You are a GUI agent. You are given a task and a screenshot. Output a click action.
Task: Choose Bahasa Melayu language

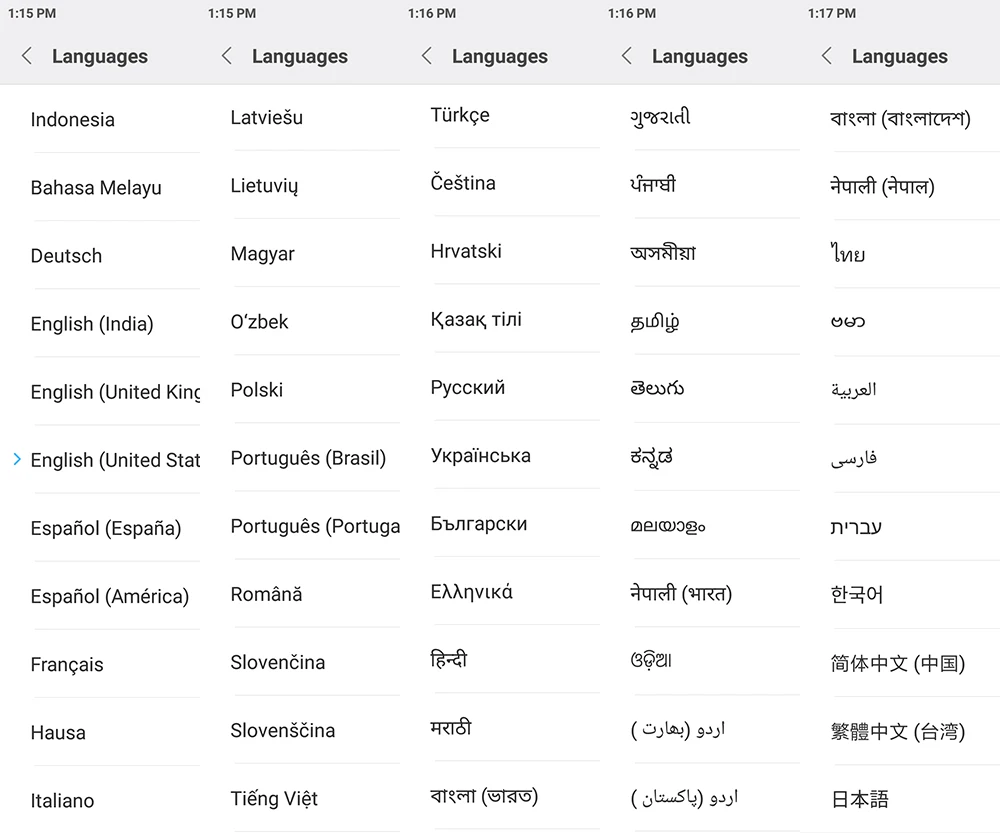(x=96, y=188)
